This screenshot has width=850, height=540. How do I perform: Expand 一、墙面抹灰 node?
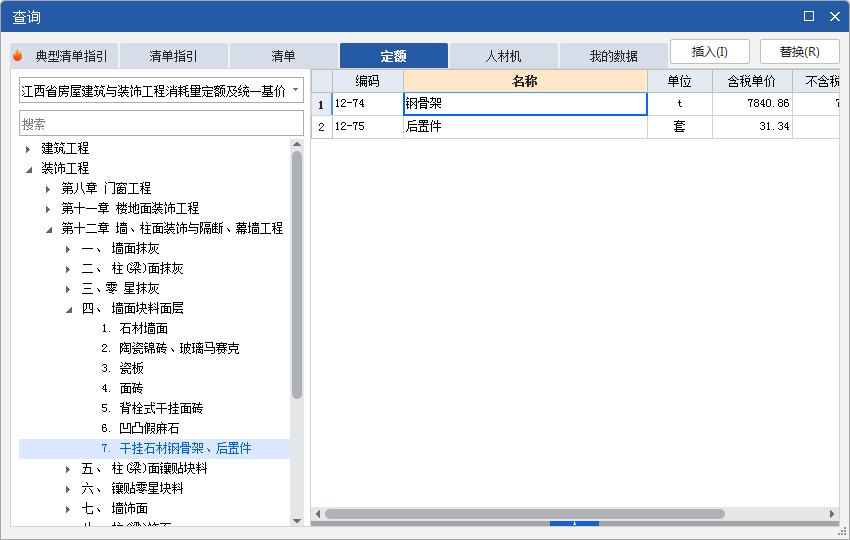(x=68, y=249)
